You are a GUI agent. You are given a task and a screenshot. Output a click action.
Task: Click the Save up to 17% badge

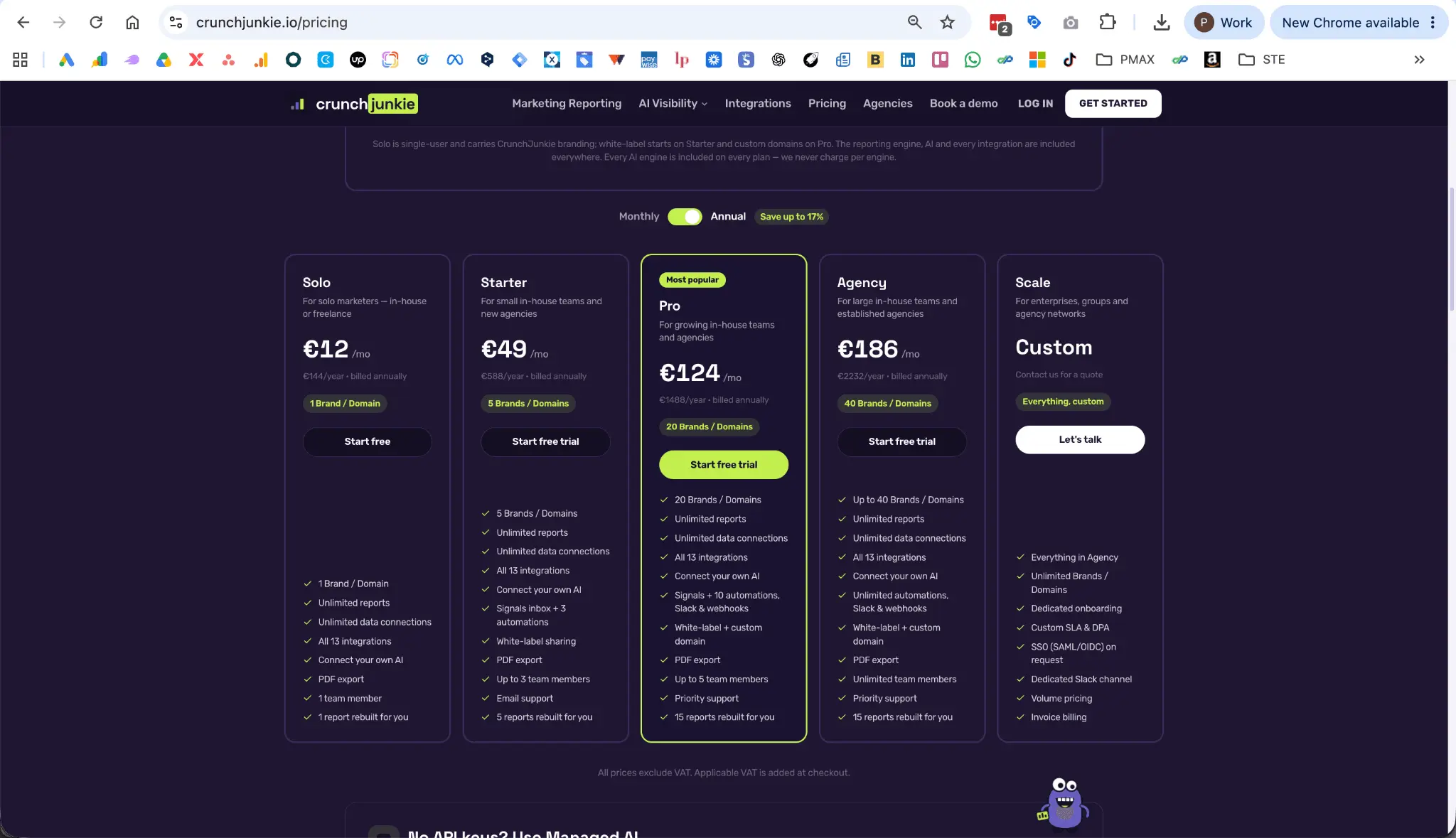click(791, 217)
